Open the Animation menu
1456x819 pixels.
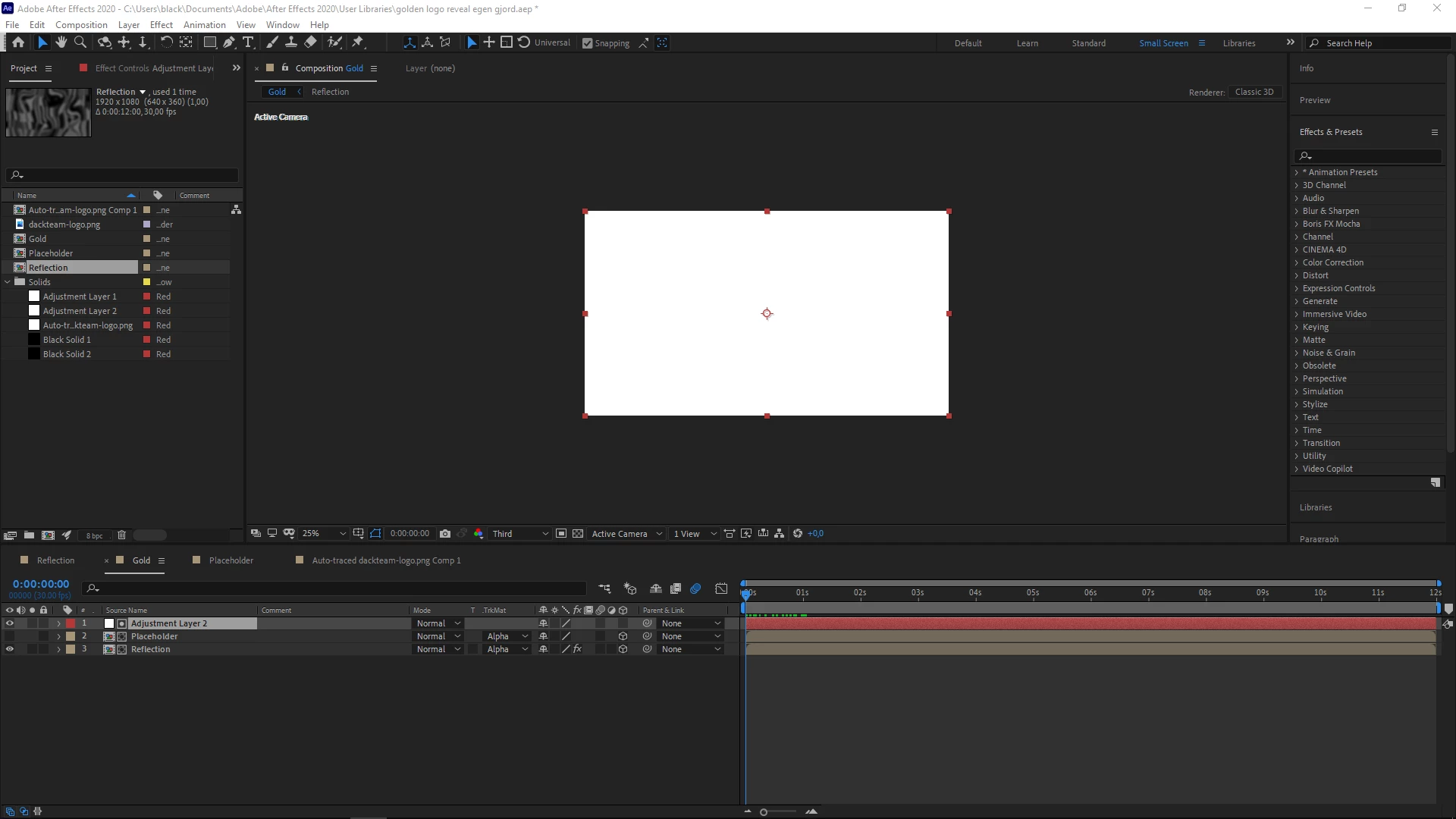click(x=204, y=25)
